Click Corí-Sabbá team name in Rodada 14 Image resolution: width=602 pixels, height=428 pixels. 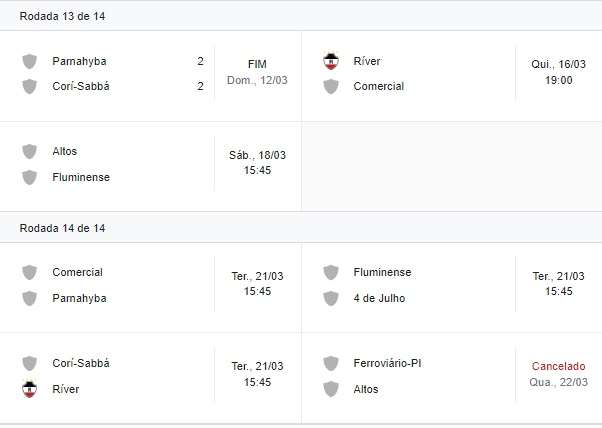pos(81,363)
